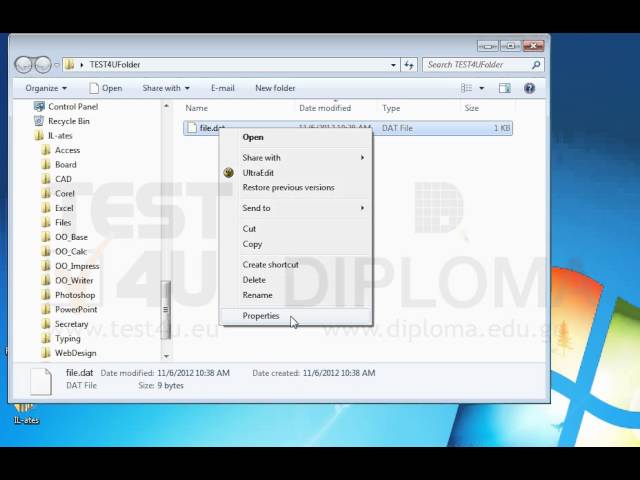Click the WebDesign folder icon
The height and width of the screenshot is (480, 640).
(x=46, y=353)
